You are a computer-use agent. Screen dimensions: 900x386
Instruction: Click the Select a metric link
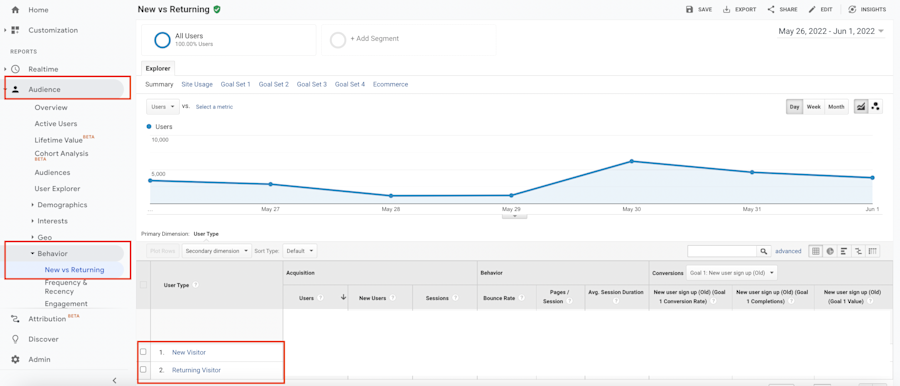[214, 107]
